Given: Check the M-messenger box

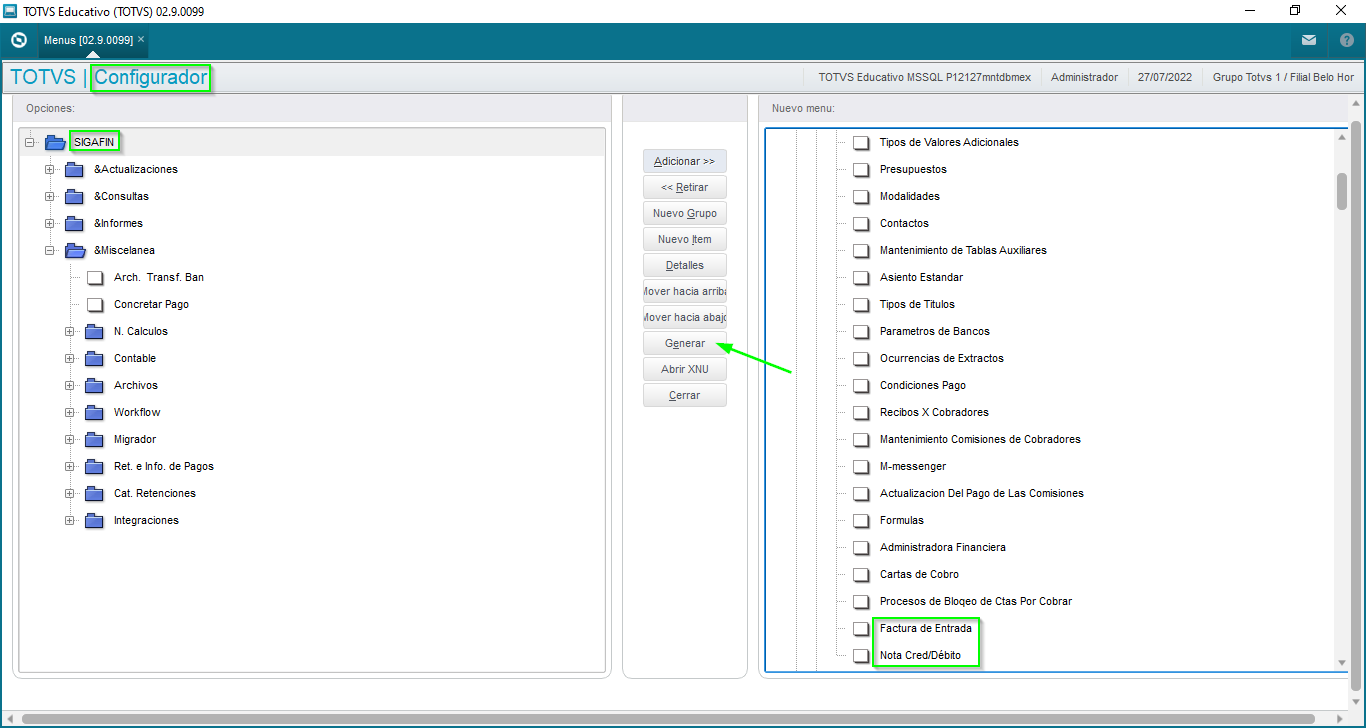Looking at the screenshot, I should [x=861, y=466].
